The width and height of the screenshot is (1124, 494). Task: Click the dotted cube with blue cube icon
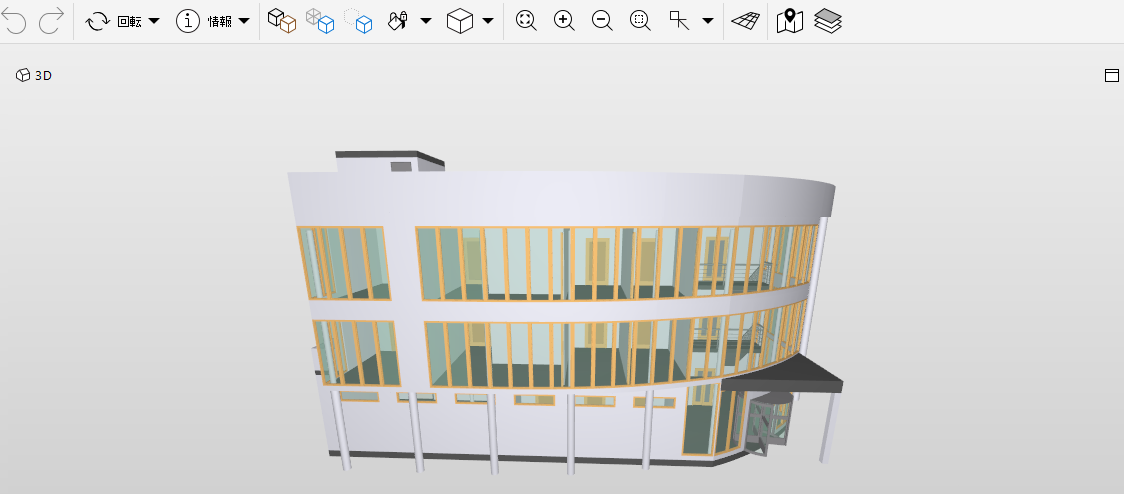pyautogui.click(x=358, y=21)
